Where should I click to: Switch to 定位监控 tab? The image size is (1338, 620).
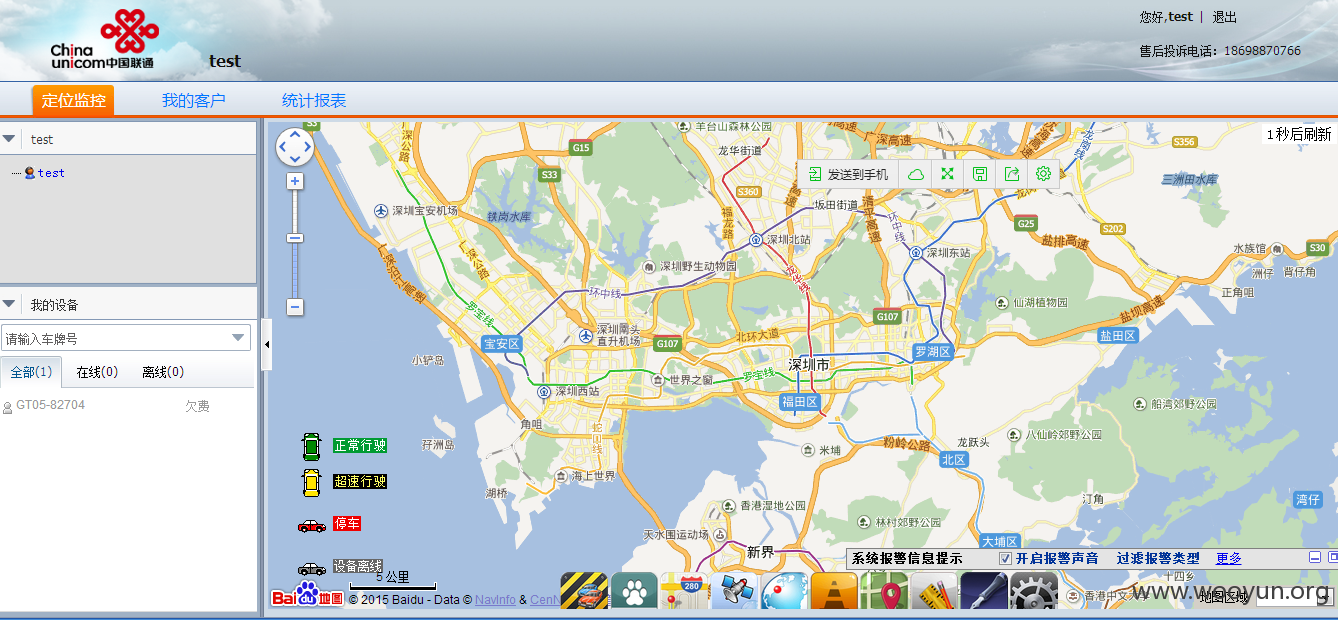[73, 100]
